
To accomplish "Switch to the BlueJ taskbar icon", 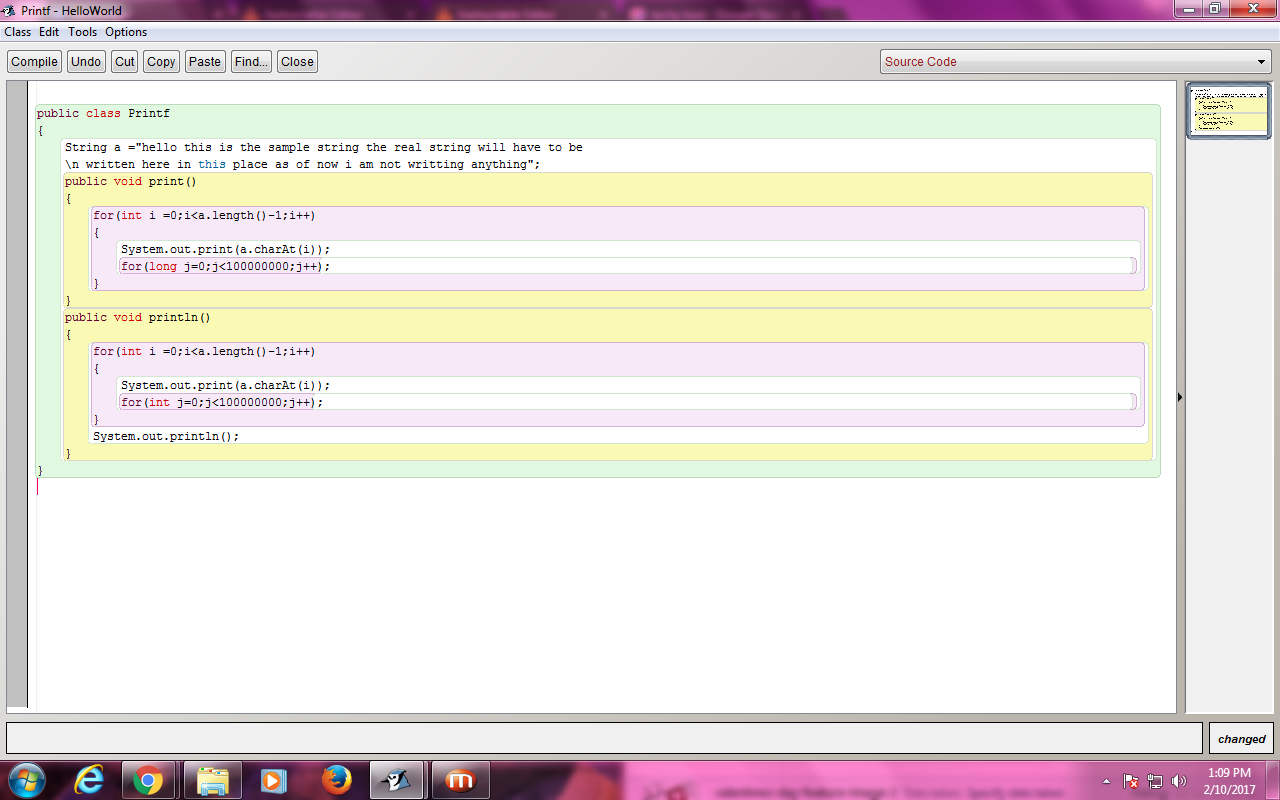I will [x=397, y=780].
